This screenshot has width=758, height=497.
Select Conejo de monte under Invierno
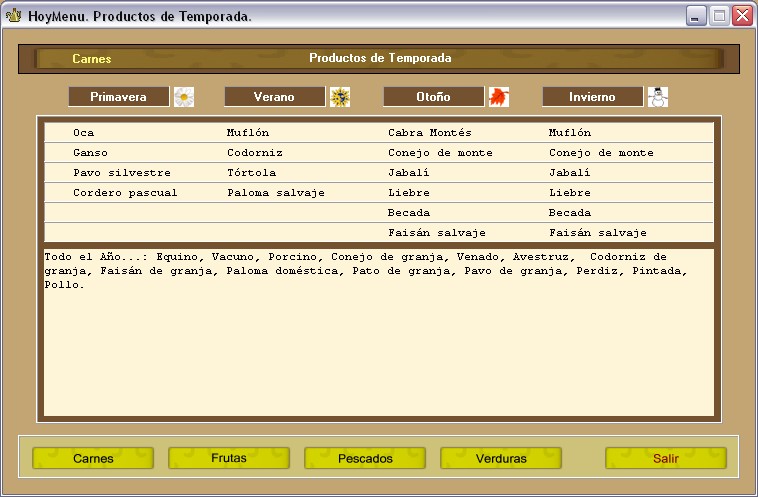point(601,153)
